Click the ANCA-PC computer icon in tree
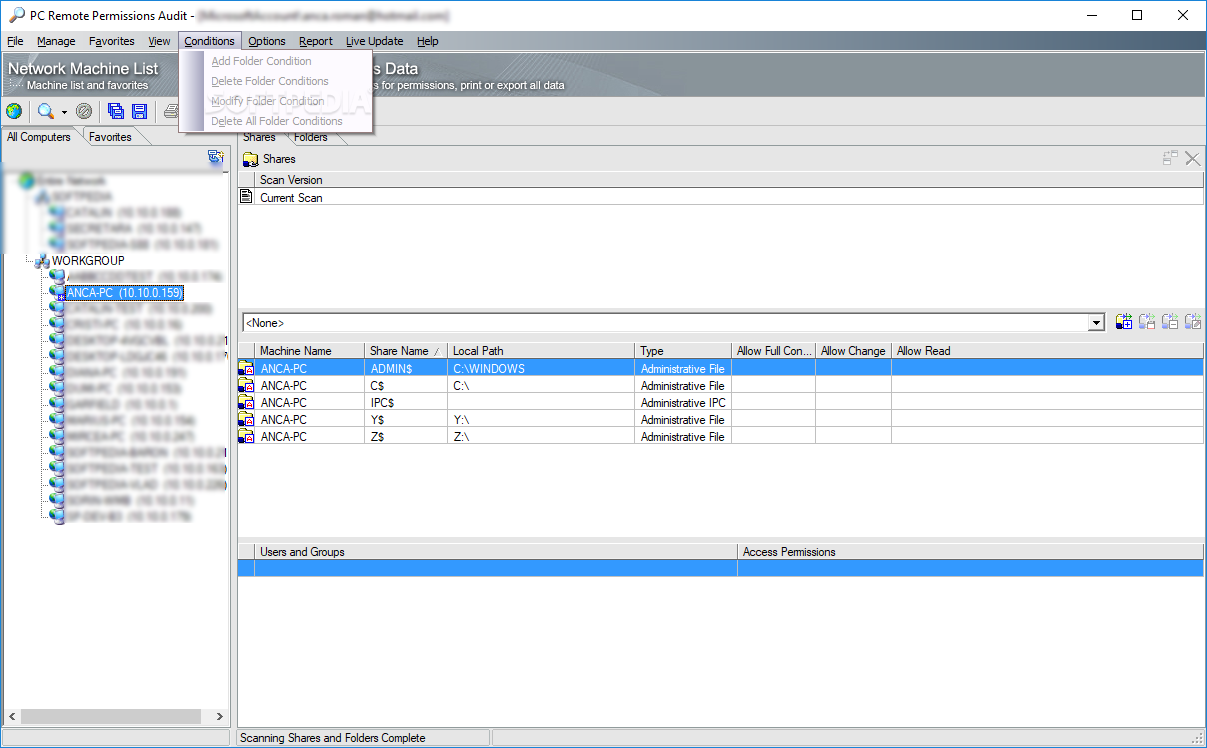The height and width of the screenshot is (748, 1207). [x=56, y=293]
